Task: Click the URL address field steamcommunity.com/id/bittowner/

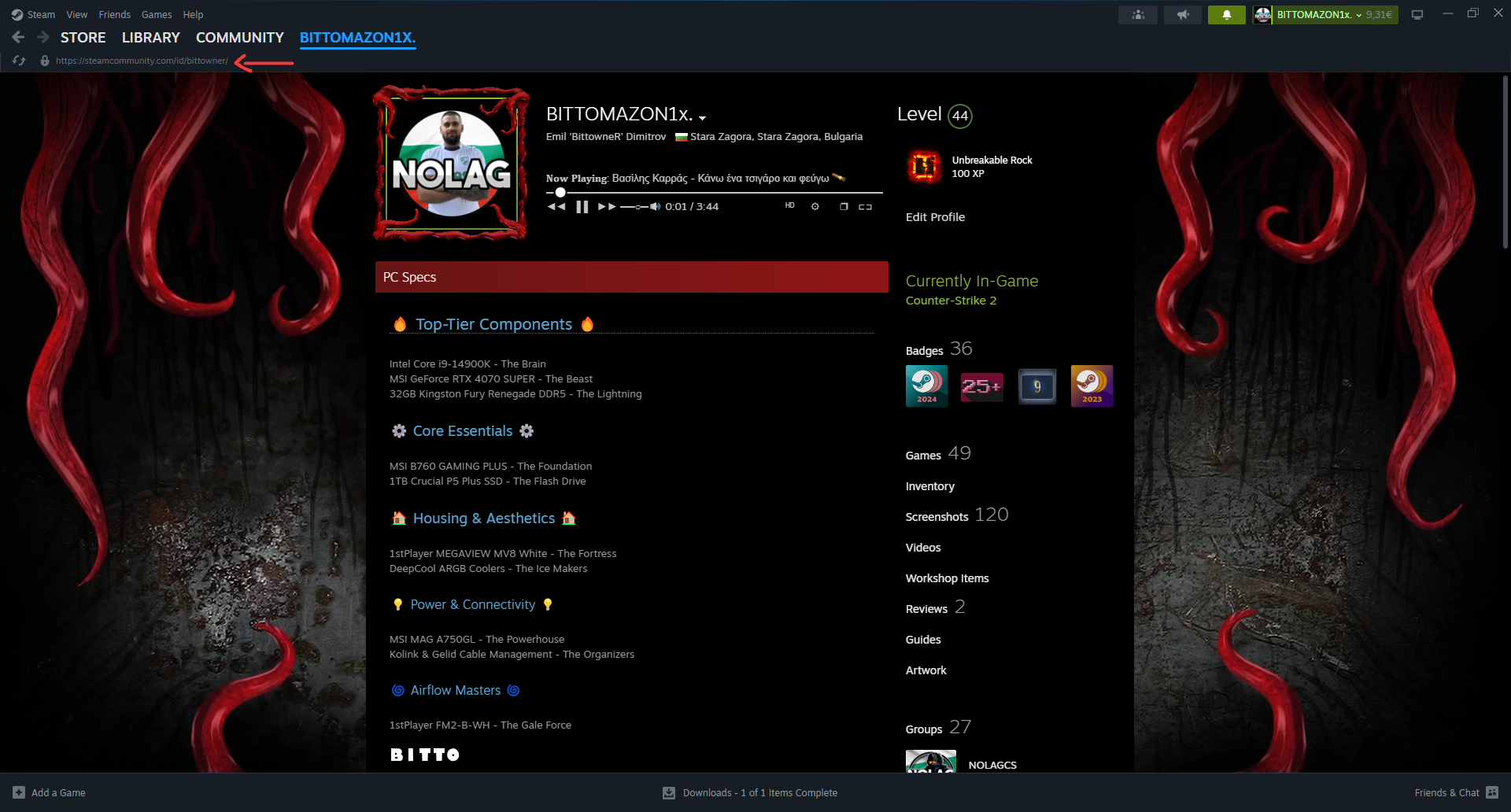Action: (x=142, y=61)
